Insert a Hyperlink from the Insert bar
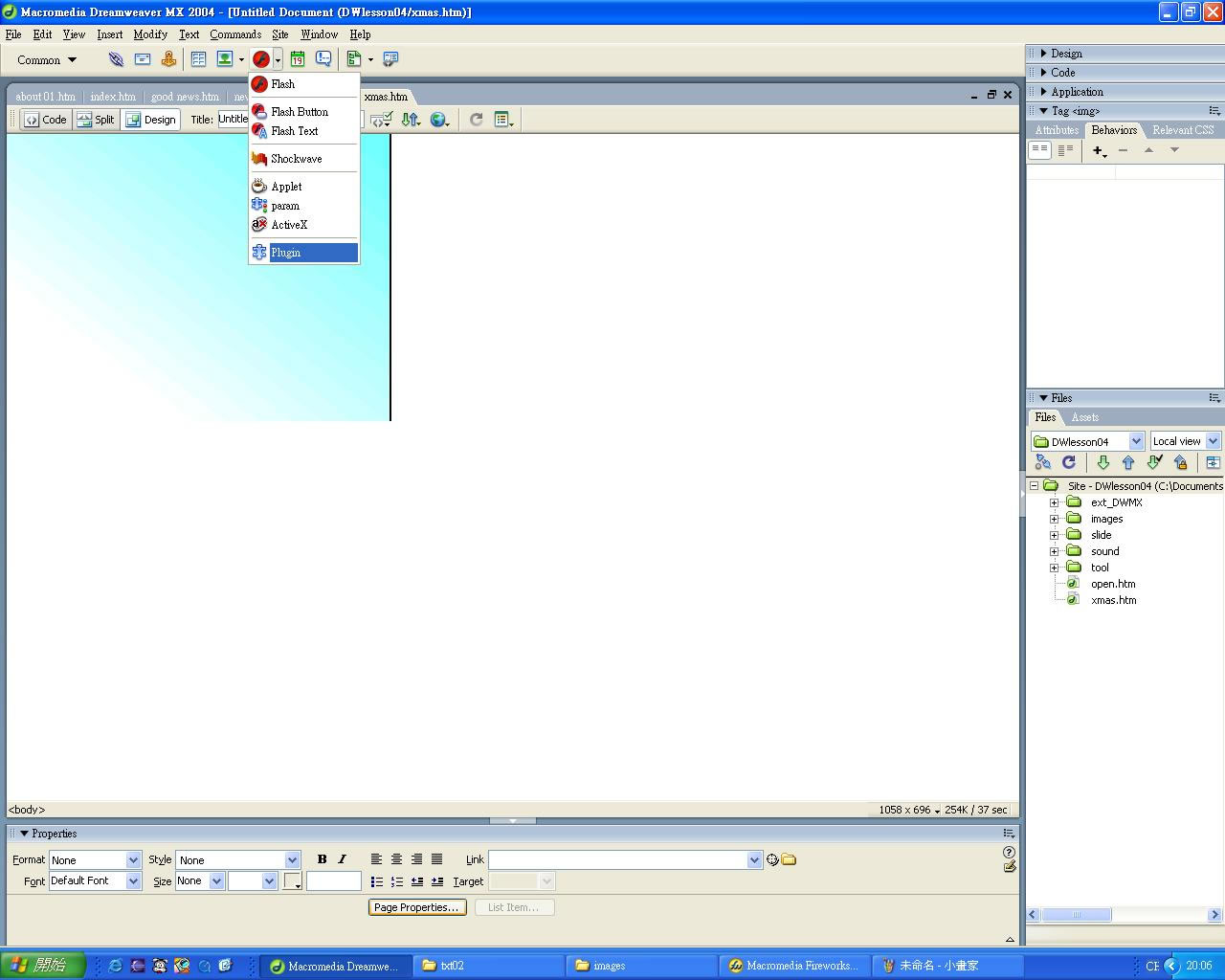 (x=116, y=59)
